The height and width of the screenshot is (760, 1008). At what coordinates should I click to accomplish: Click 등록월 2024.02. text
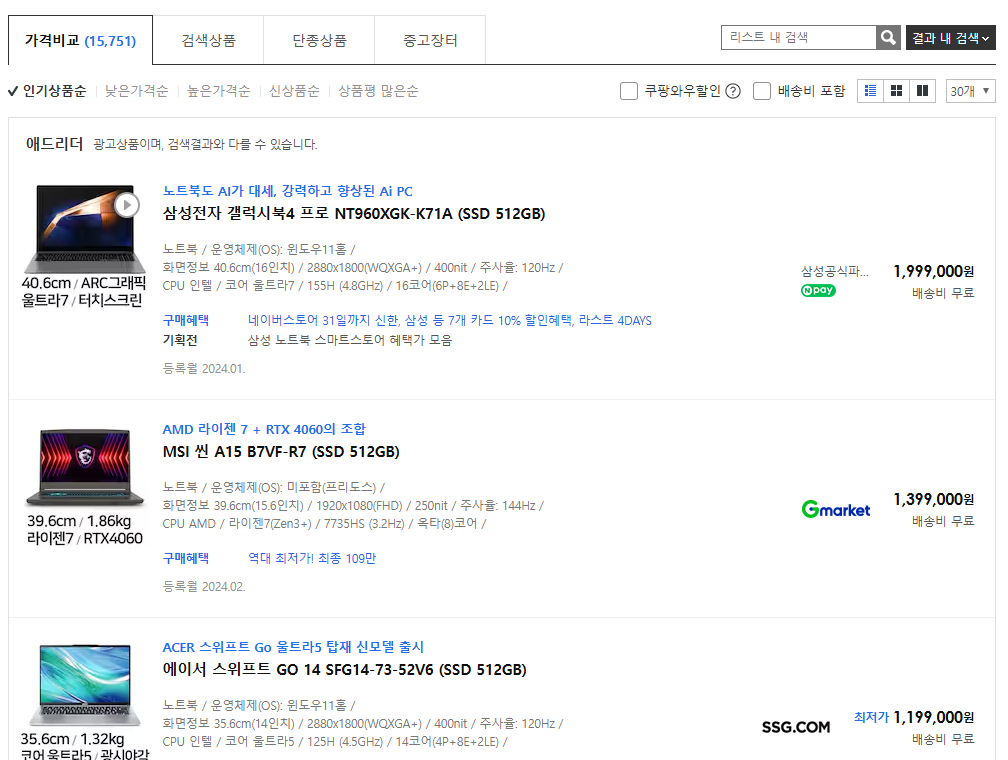click(204, 586)
